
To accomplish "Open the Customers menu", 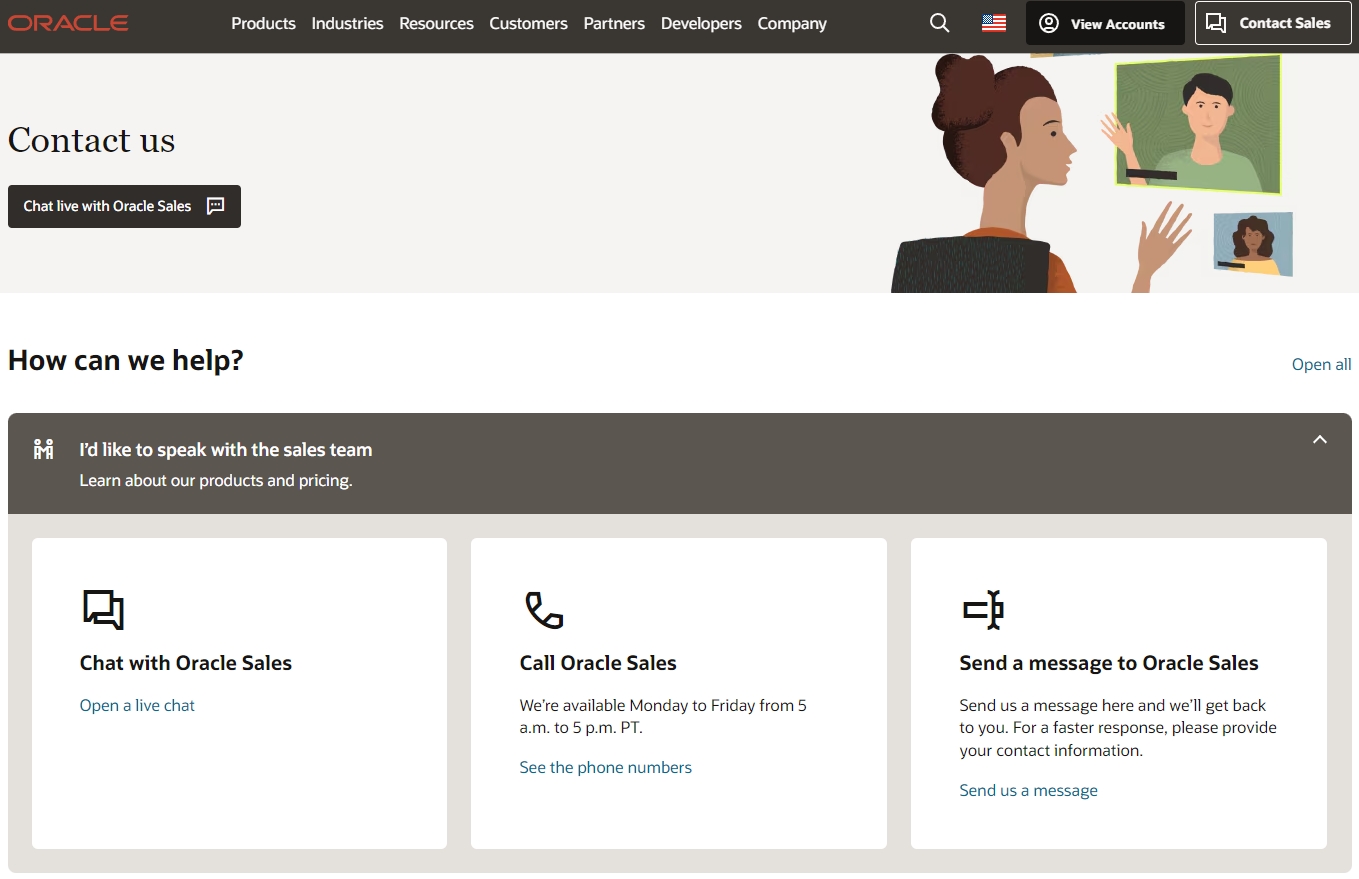I will [528, 23].
